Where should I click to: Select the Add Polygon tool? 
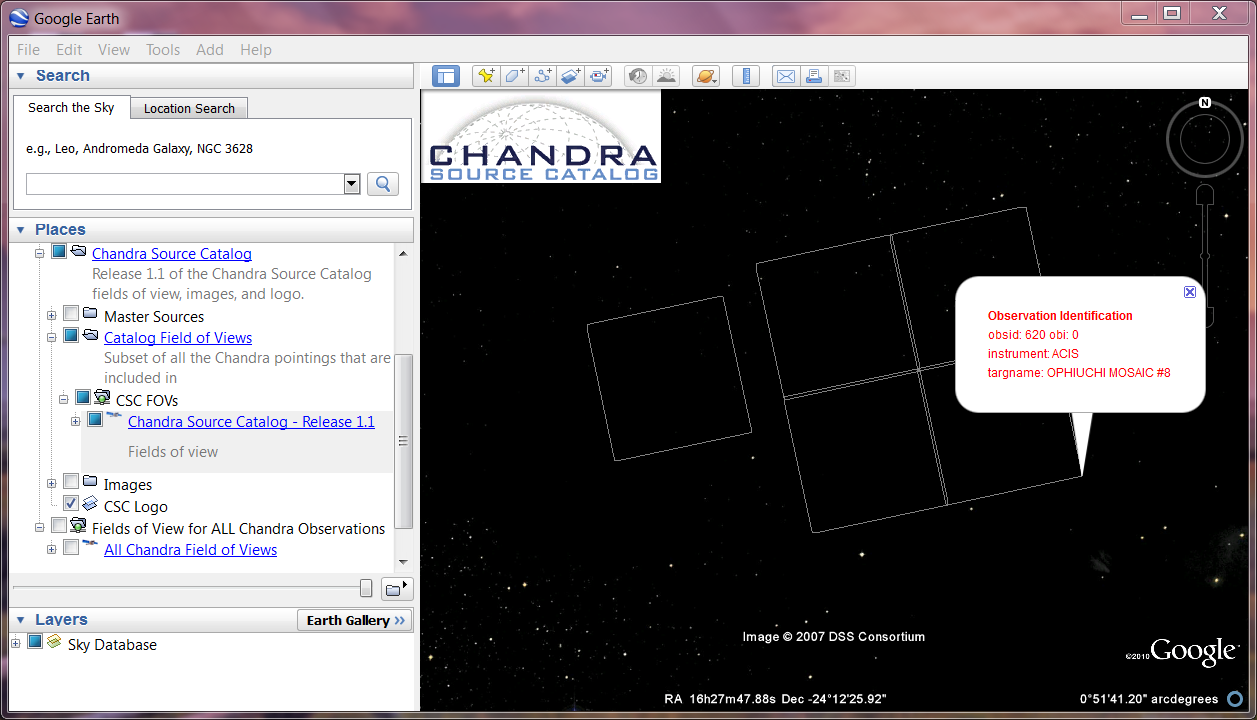514,76
